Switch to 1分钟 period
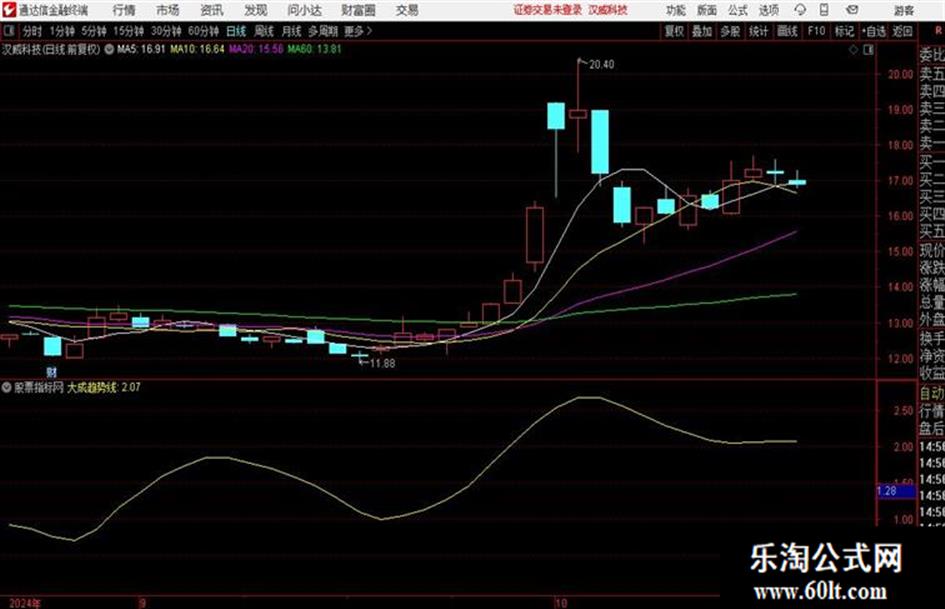 (x=61, y=31)
